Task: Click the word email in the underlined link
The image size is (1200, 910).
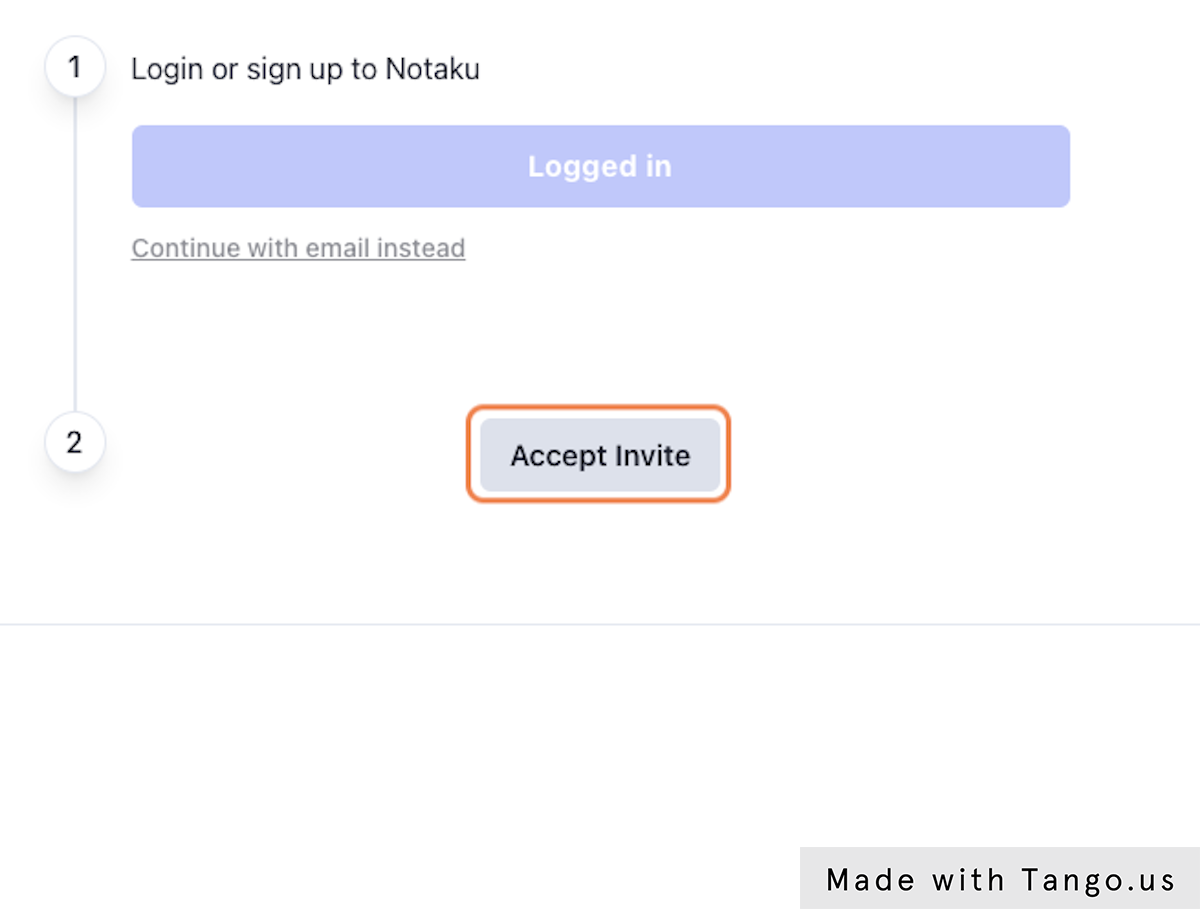Action: click(338, 247)
